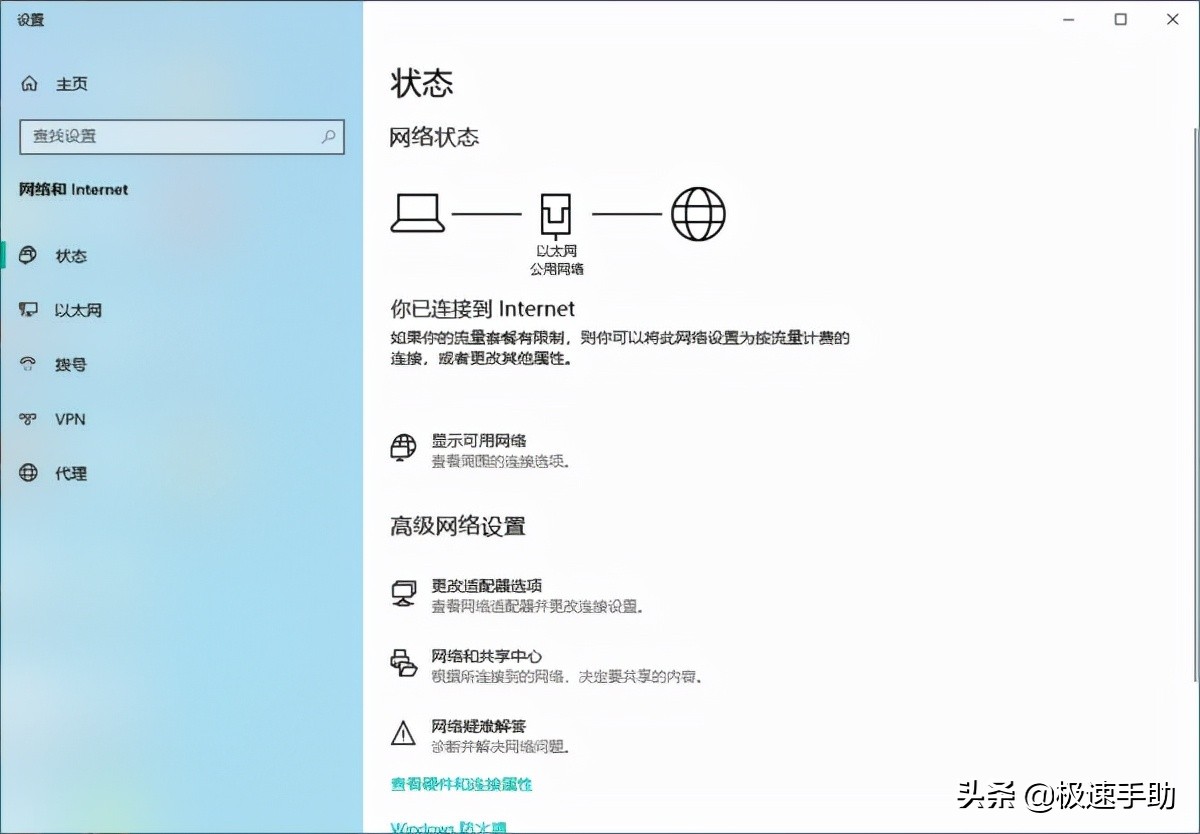Click the VPN icon in the sidebar
Screen dimensions: 1200x834
tap(29, 419)
